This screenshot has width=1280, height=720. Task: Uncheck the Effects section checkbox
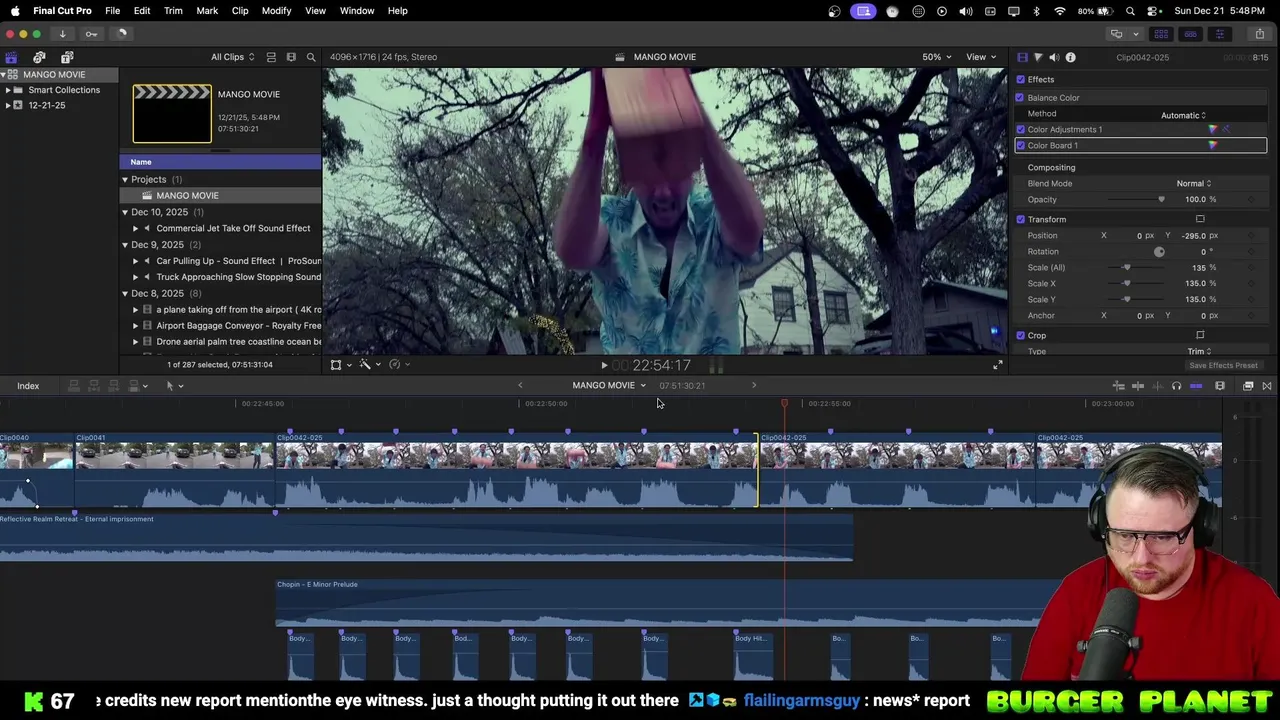pos(1020,79)
